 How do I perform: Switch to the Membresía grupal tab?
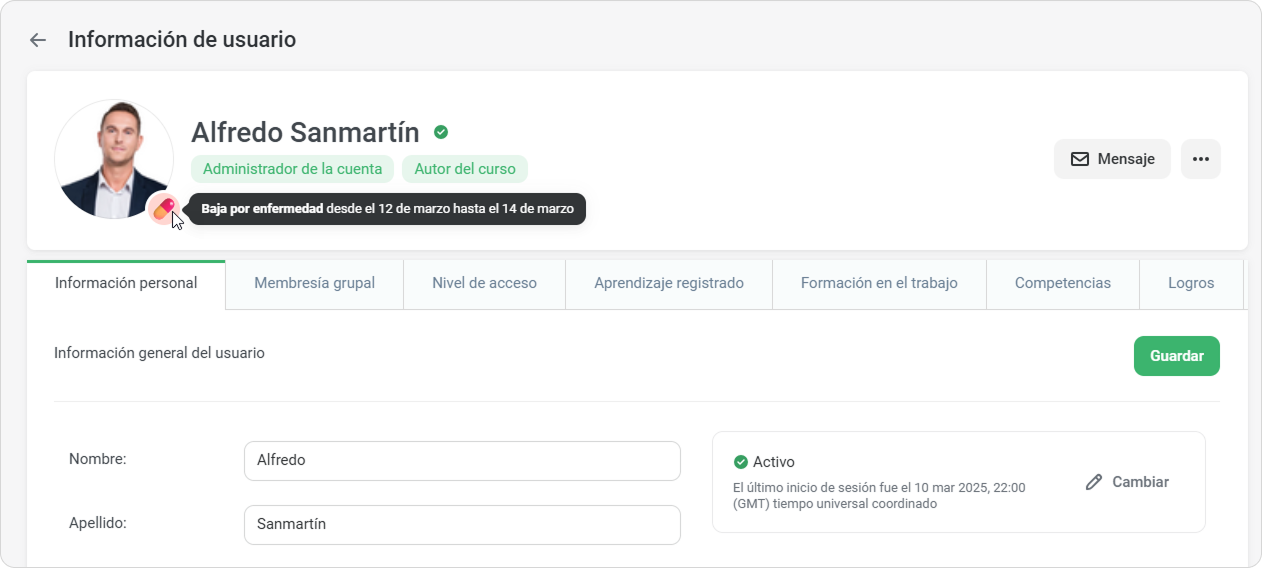point(314,283)
